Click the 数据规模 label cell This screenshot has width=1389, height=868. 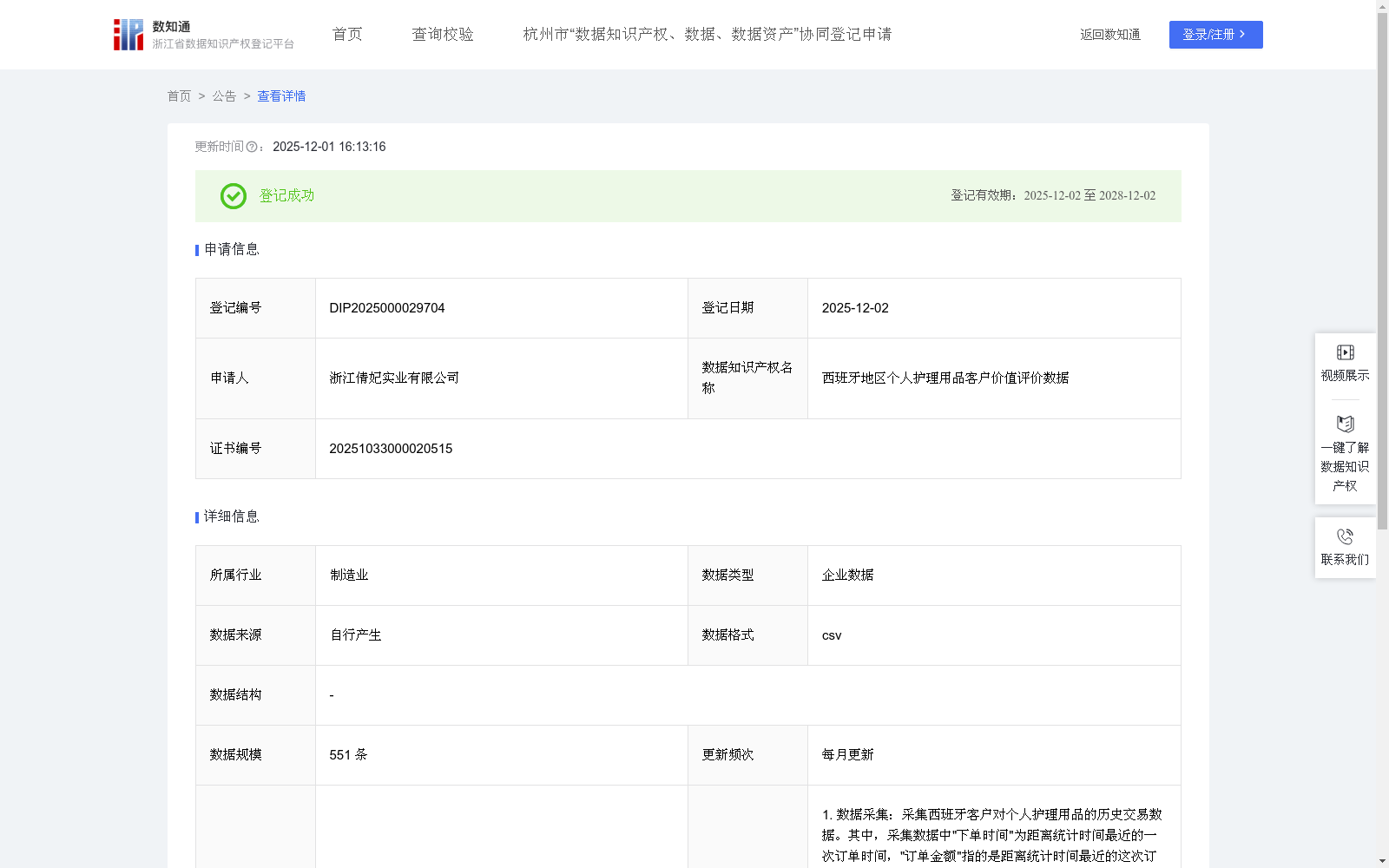(255, 755)
